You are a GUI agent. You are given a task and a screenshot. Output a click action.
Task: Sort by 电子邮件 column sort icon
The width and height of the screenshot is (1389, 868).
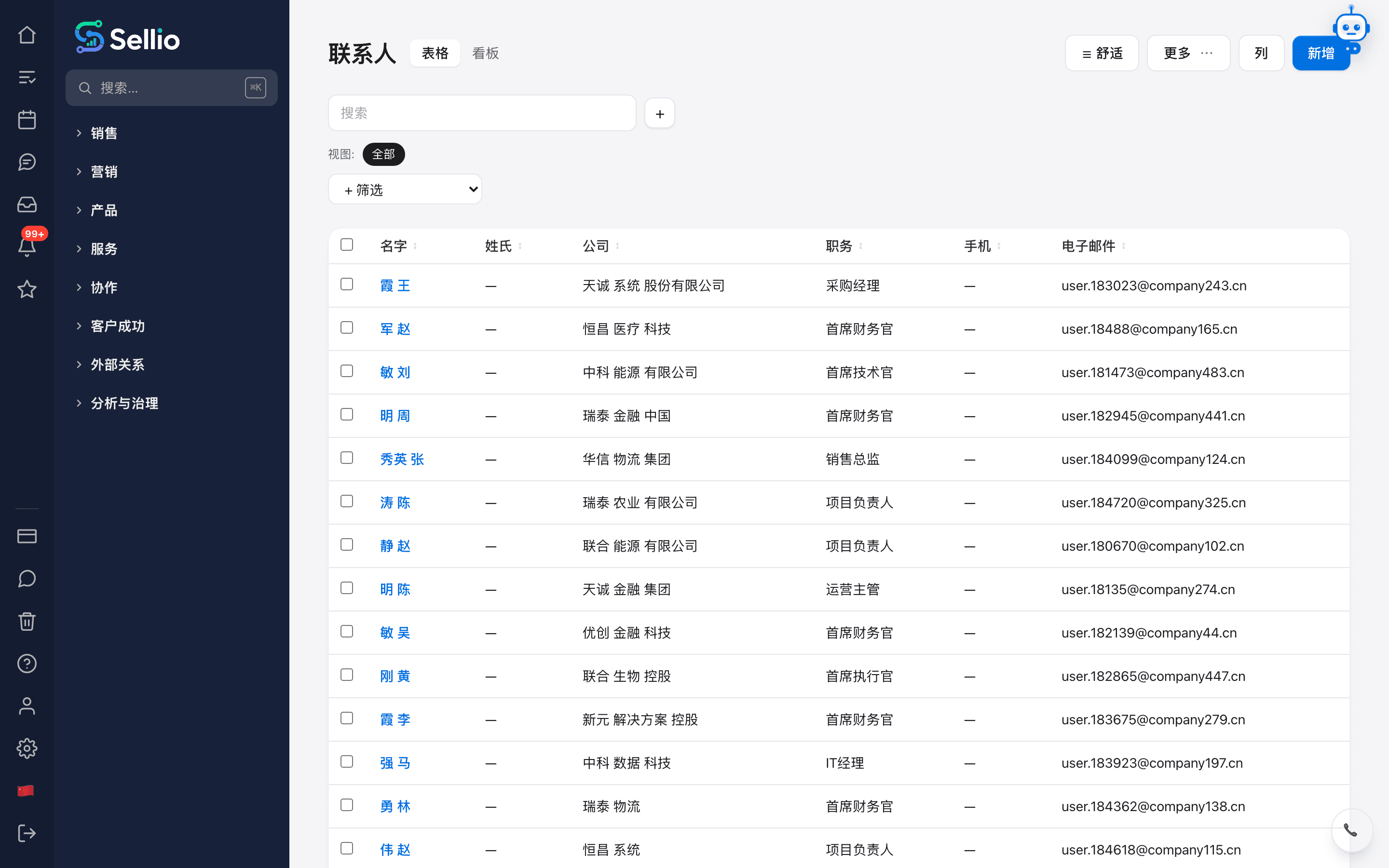click(x=1123, y=246)
